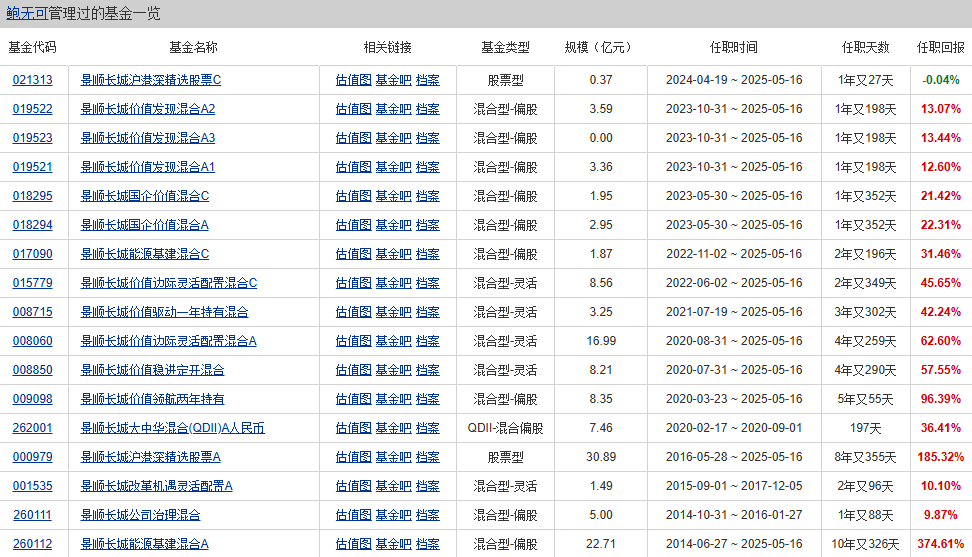The image size is (972, 557).
Task: Open fund code 260111
Action: [x=32, y=515]
